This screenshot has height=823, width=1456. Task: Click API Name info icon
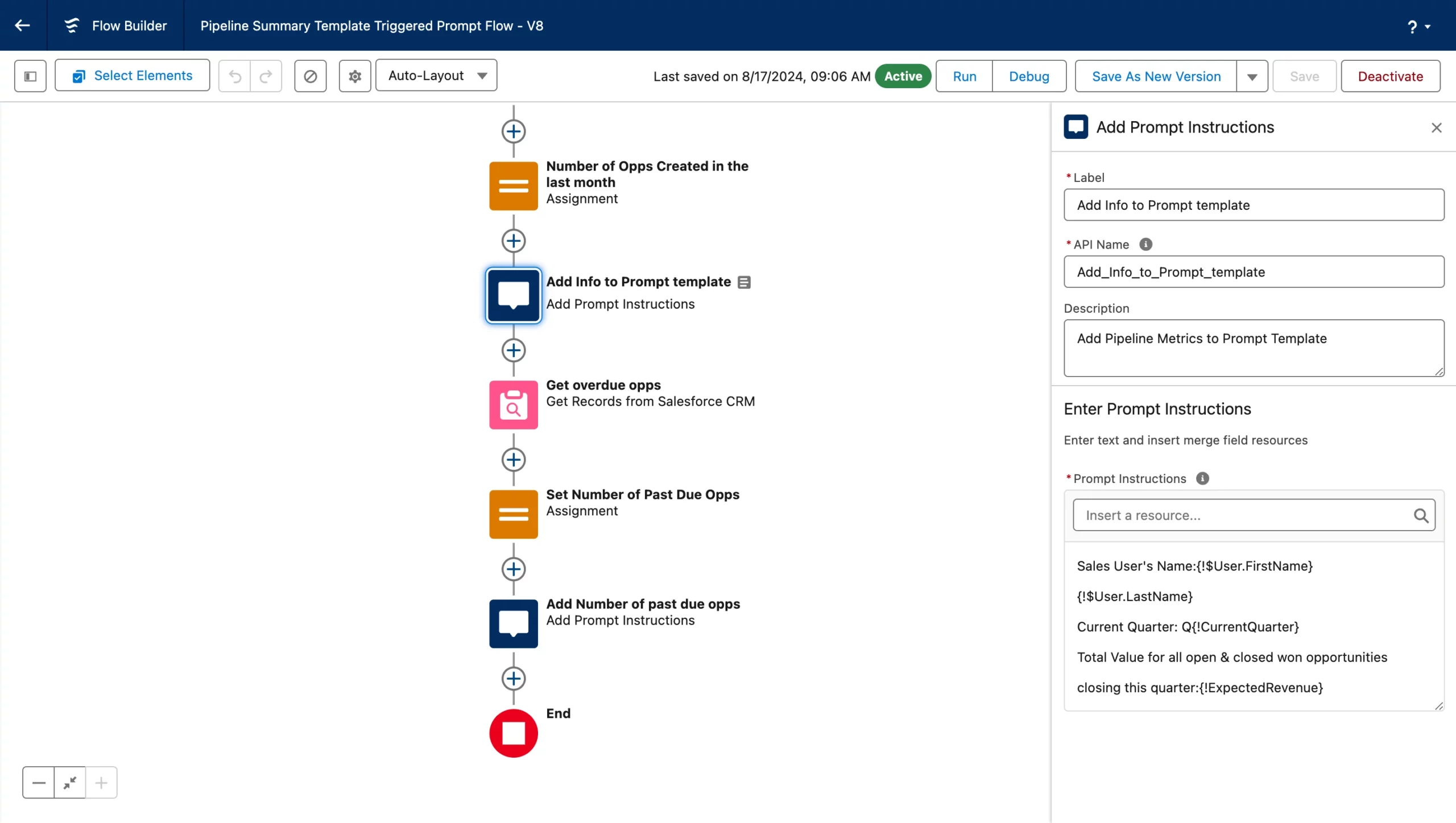1145,245
